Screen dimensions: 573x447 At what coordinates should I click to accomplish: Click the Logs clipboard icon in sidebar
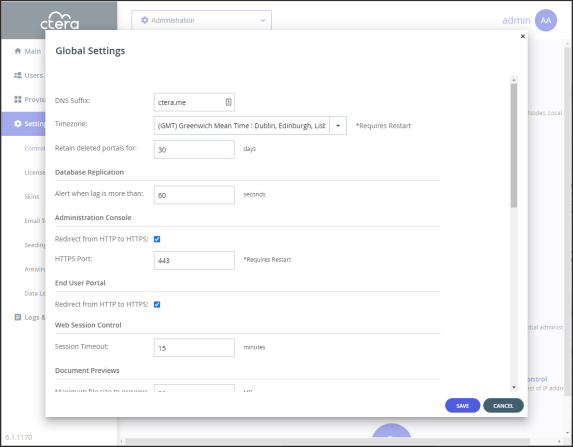point(18,317)
